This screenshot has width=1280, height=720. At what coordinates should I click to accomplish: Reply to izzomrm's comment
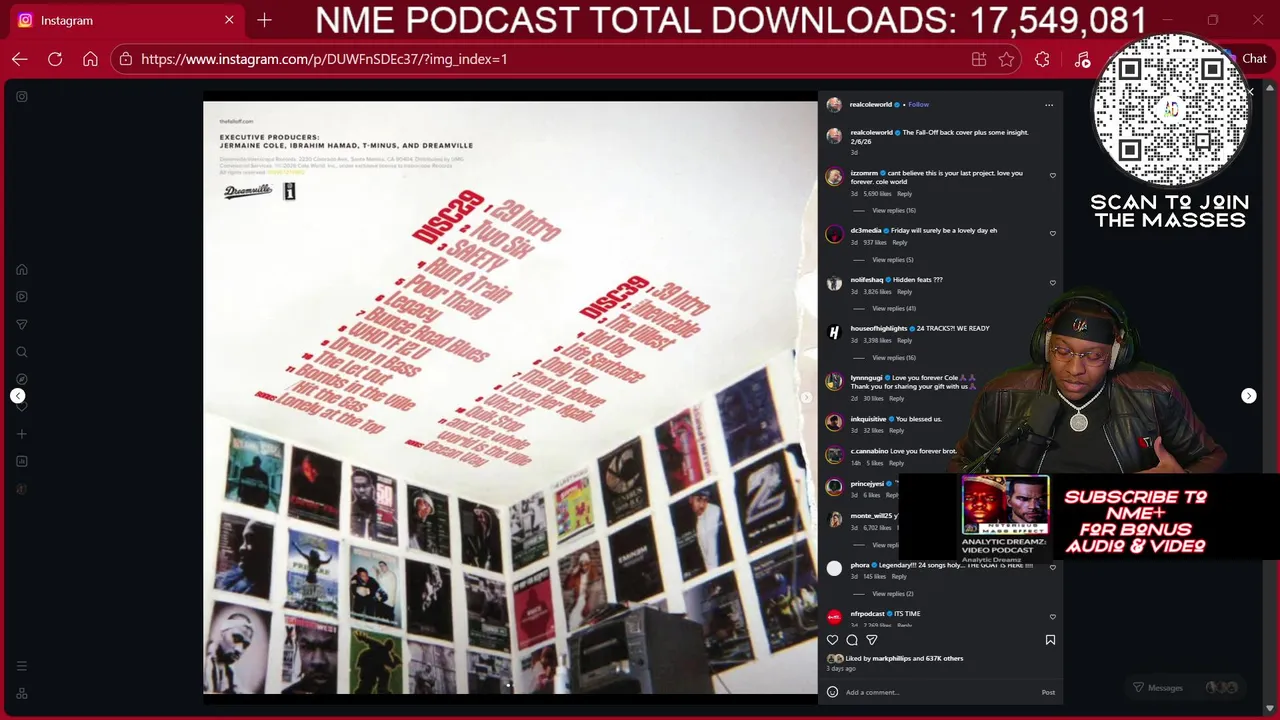click(x=904, y=194)
